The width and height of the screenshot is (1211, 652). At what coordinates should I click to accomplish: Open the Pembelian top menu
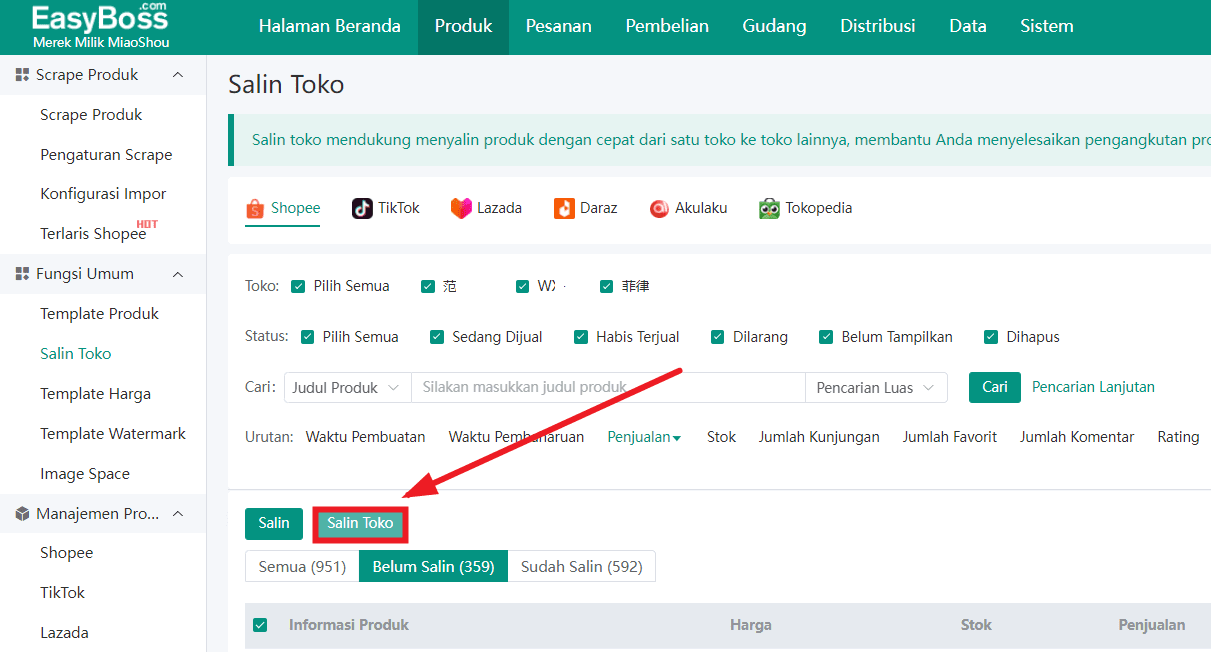667,26
